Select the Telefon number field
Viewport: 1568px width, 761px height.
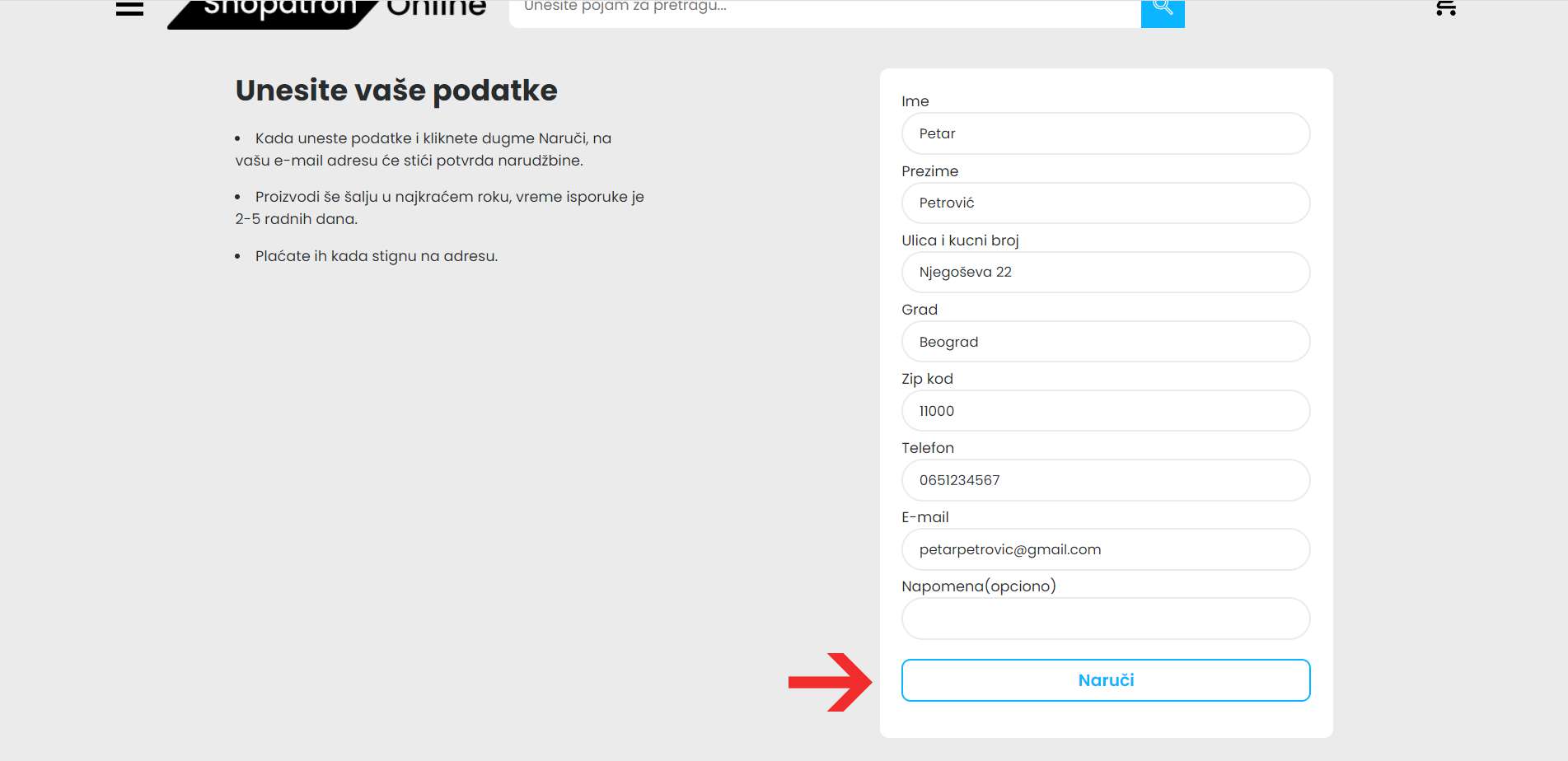(x=1105, y=480)
